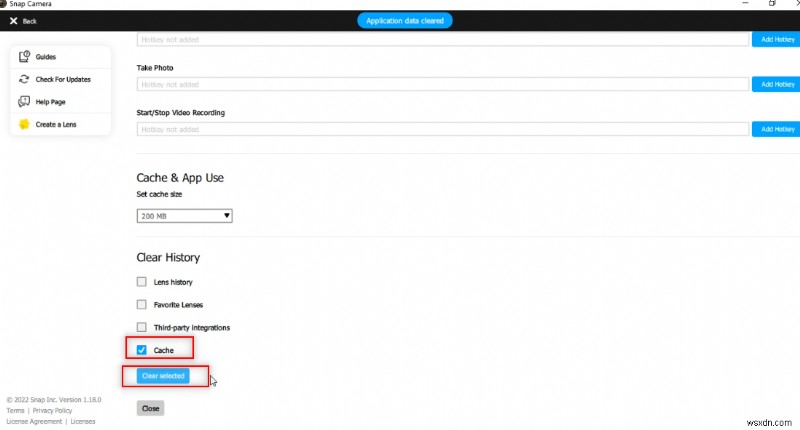
Task: Select the Check For Updates menu entry
Action: point(61,80)
